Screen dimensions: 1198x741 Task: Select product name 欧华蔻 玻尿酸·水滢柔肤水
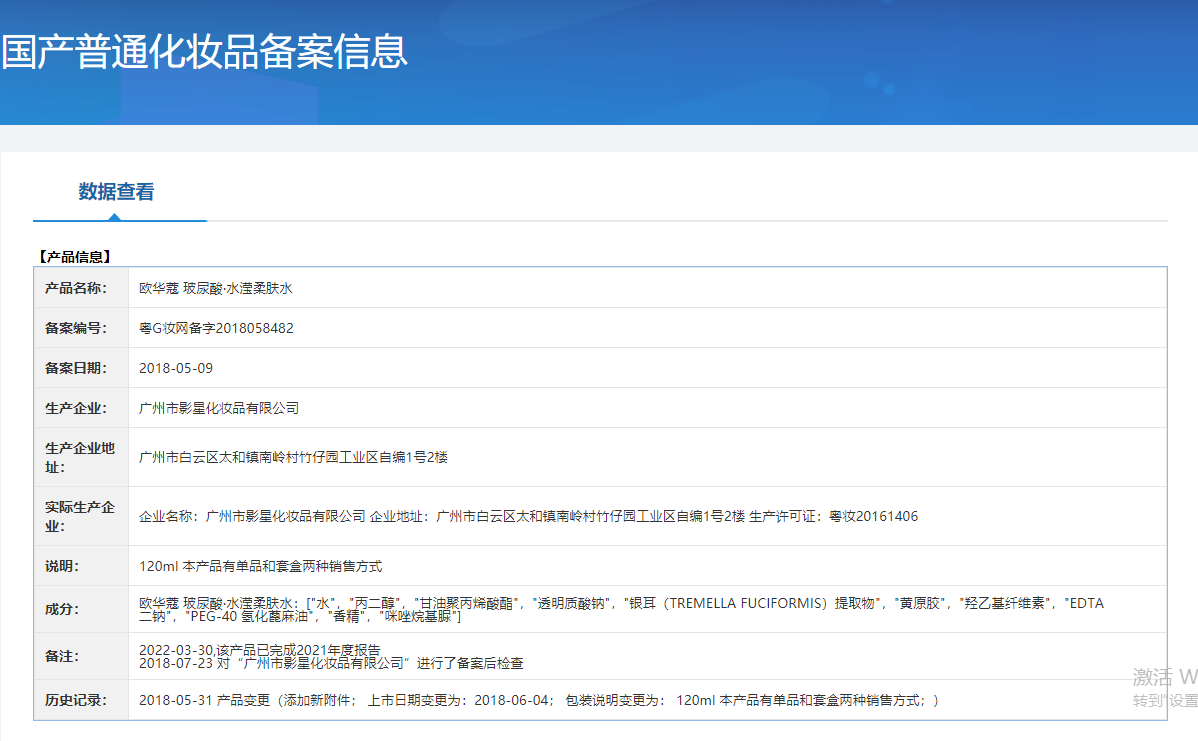215,289
